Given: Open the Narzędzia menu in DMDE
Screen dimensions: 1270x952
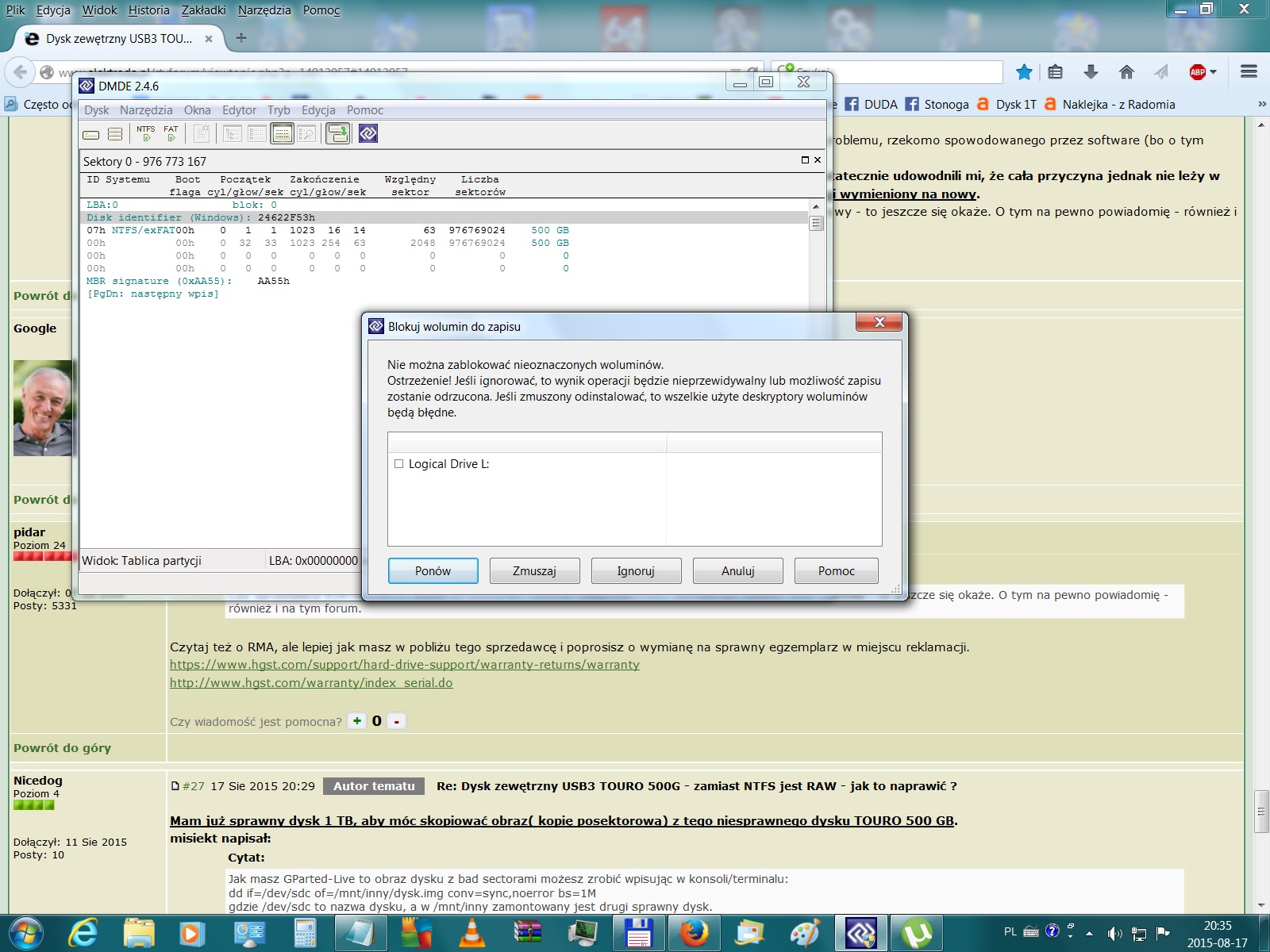Looking at the screenshot, I should click(x=146, y=110).
